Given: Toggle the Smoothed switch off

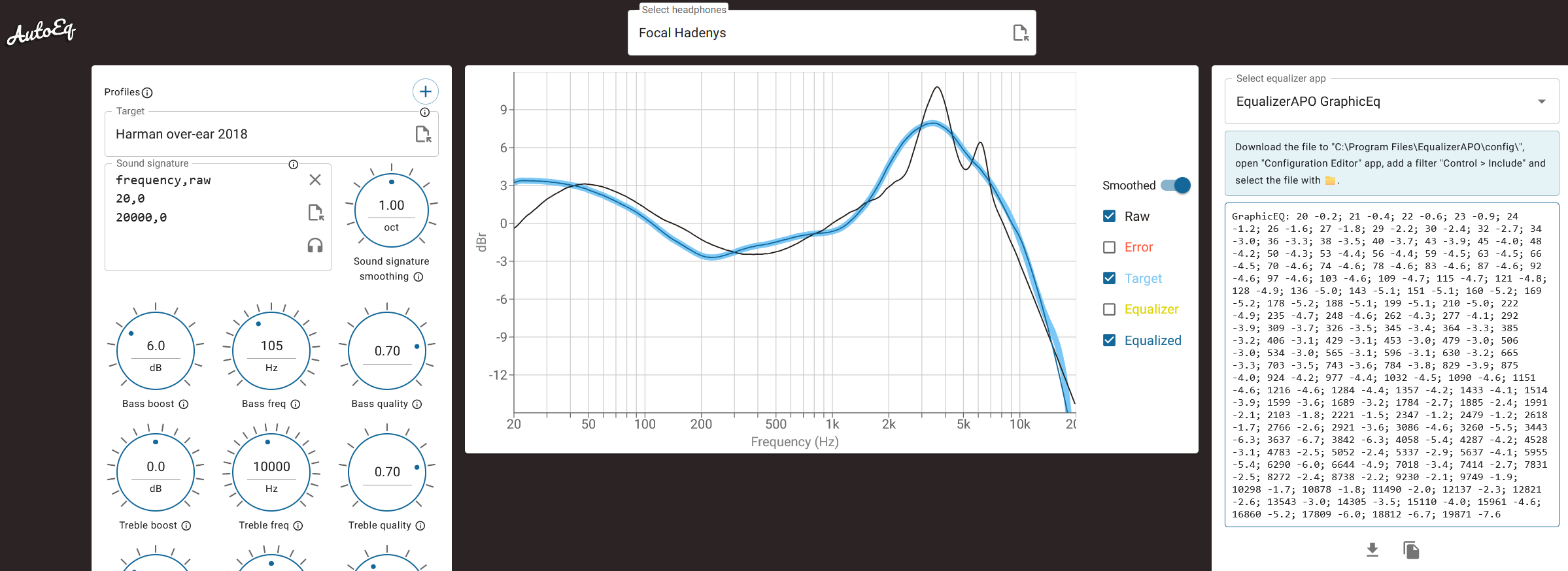Looking at the screenshot, I should pyautogui.click(x=1176, y=186).
